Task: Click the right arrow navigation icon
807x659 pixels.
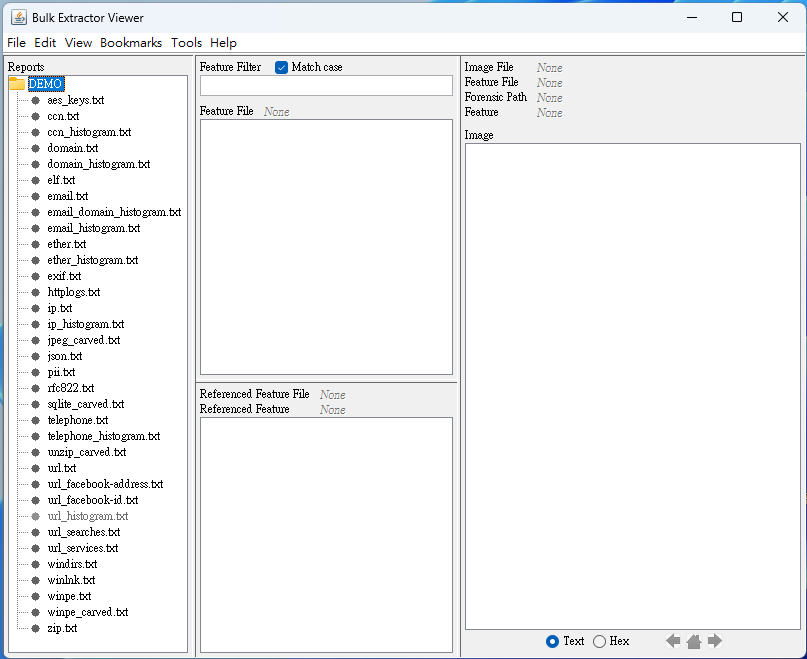Action: [715, 641]
